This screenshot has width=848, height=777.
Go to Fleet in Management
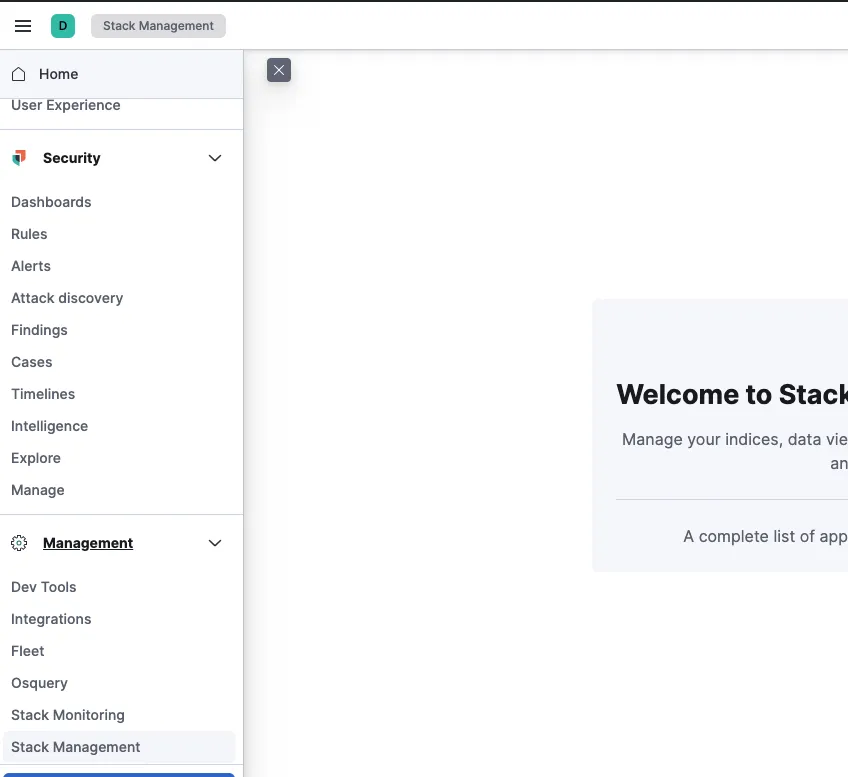point(28,651)
